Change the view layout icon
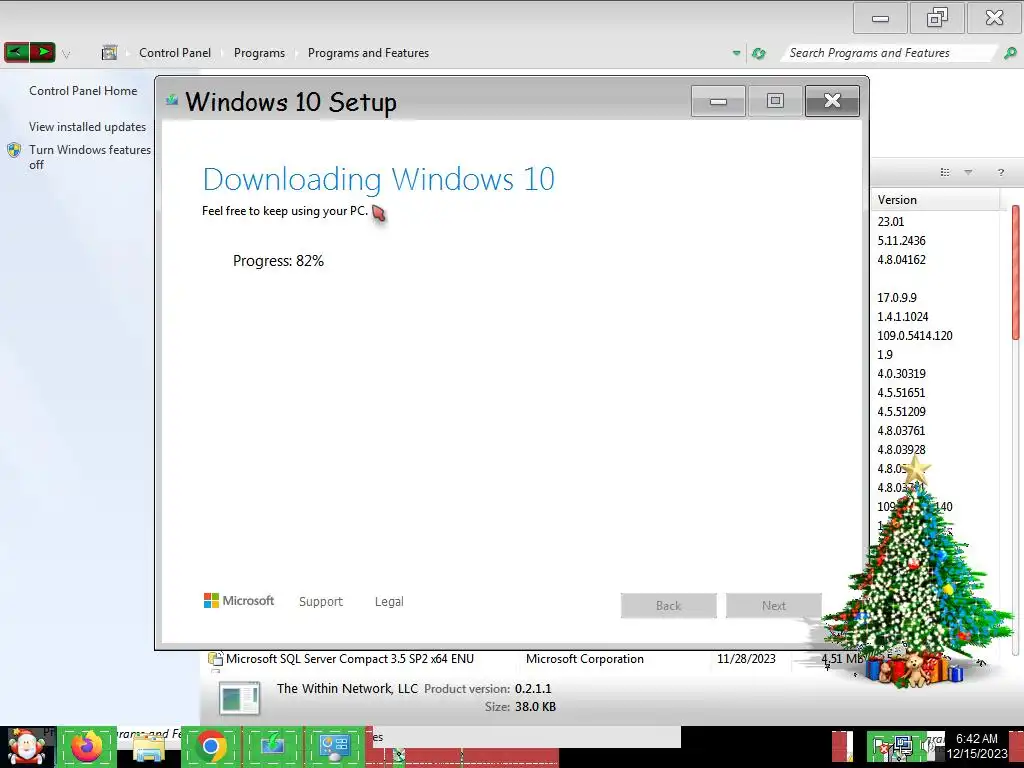The width and height of the screenshot is (1024, 768). (x=945, y=172)
